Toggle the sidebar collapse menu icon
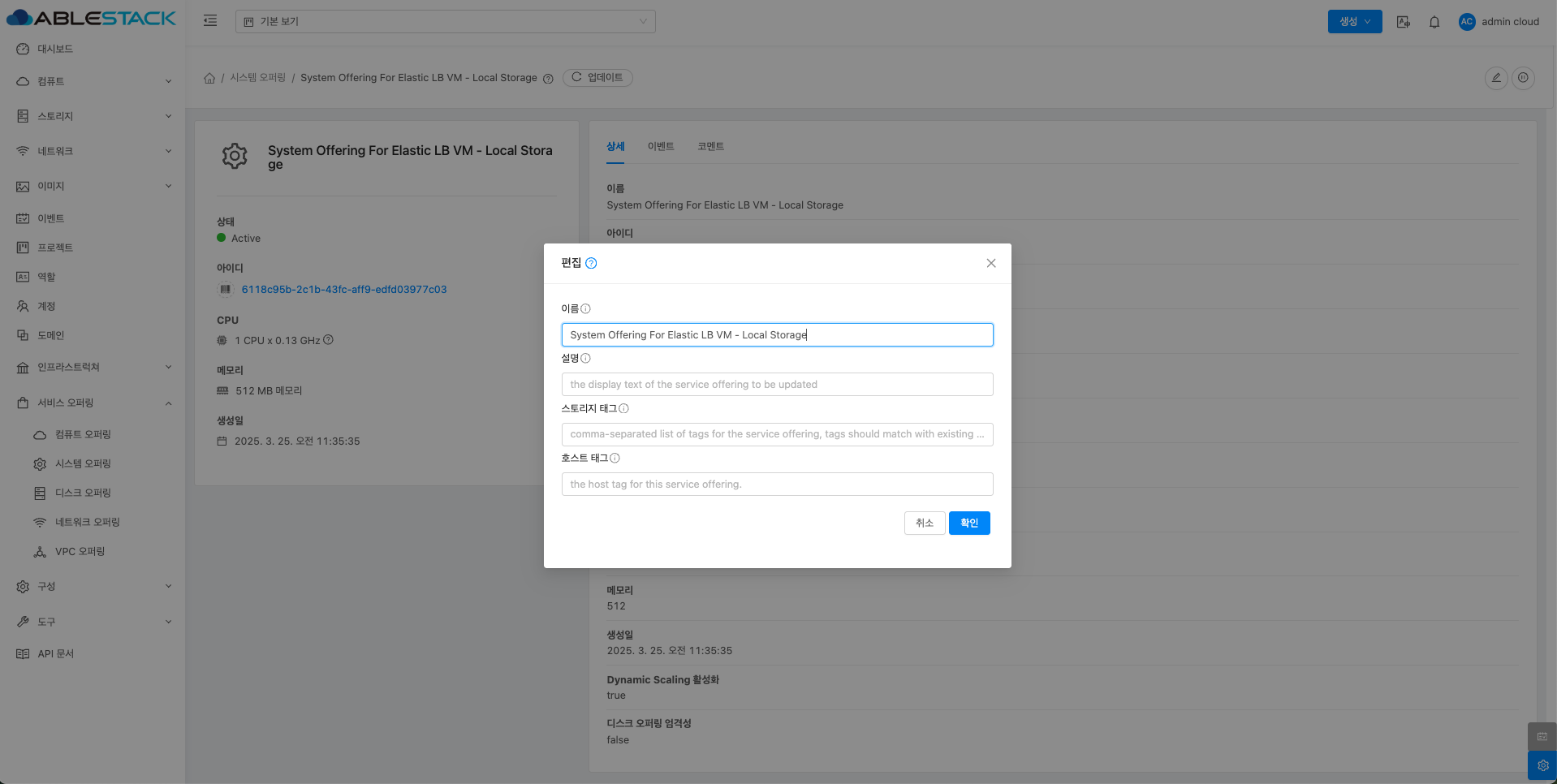Viewport: 1557px width, 784px height. (210, 21)
